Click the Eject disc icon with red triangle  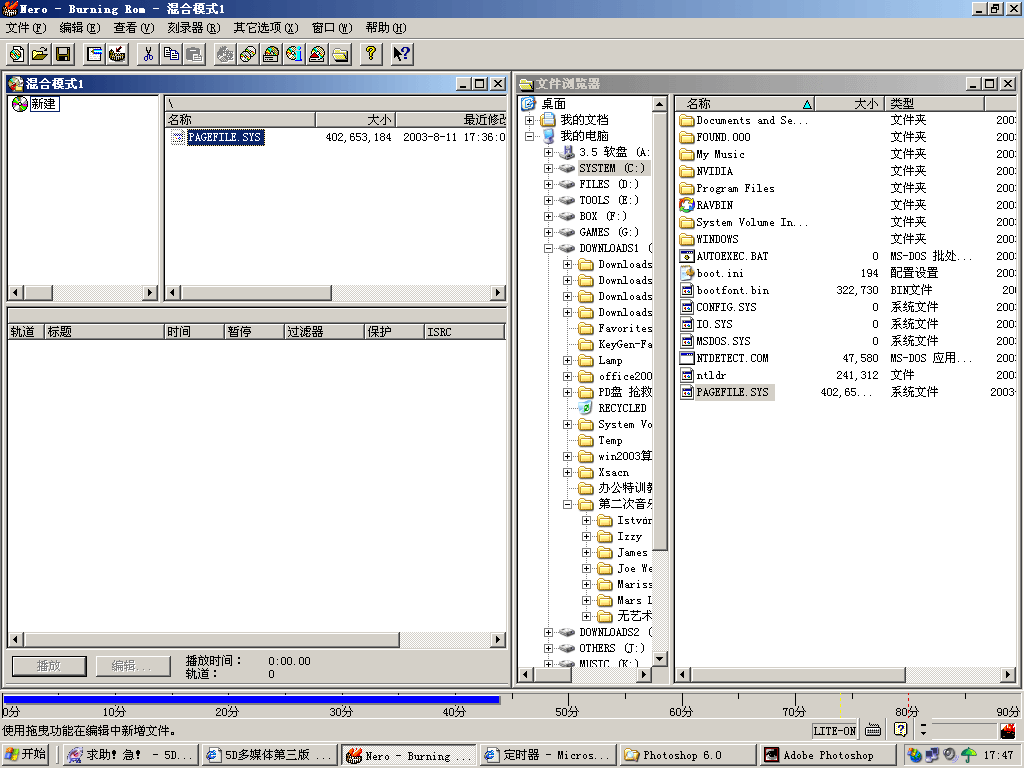tap(317, 54)
